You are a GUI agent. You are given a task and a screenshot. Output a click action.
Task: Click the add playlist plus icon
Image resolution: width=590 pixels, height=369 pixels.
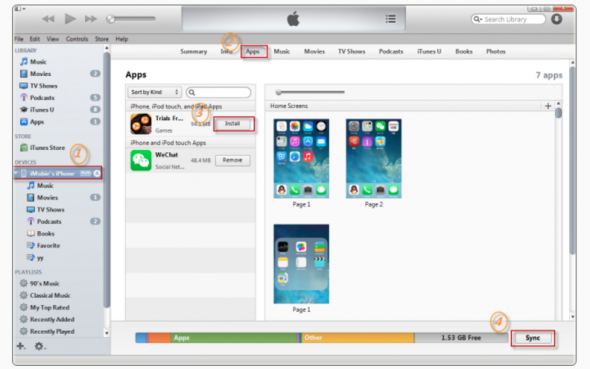coord(21,346)
